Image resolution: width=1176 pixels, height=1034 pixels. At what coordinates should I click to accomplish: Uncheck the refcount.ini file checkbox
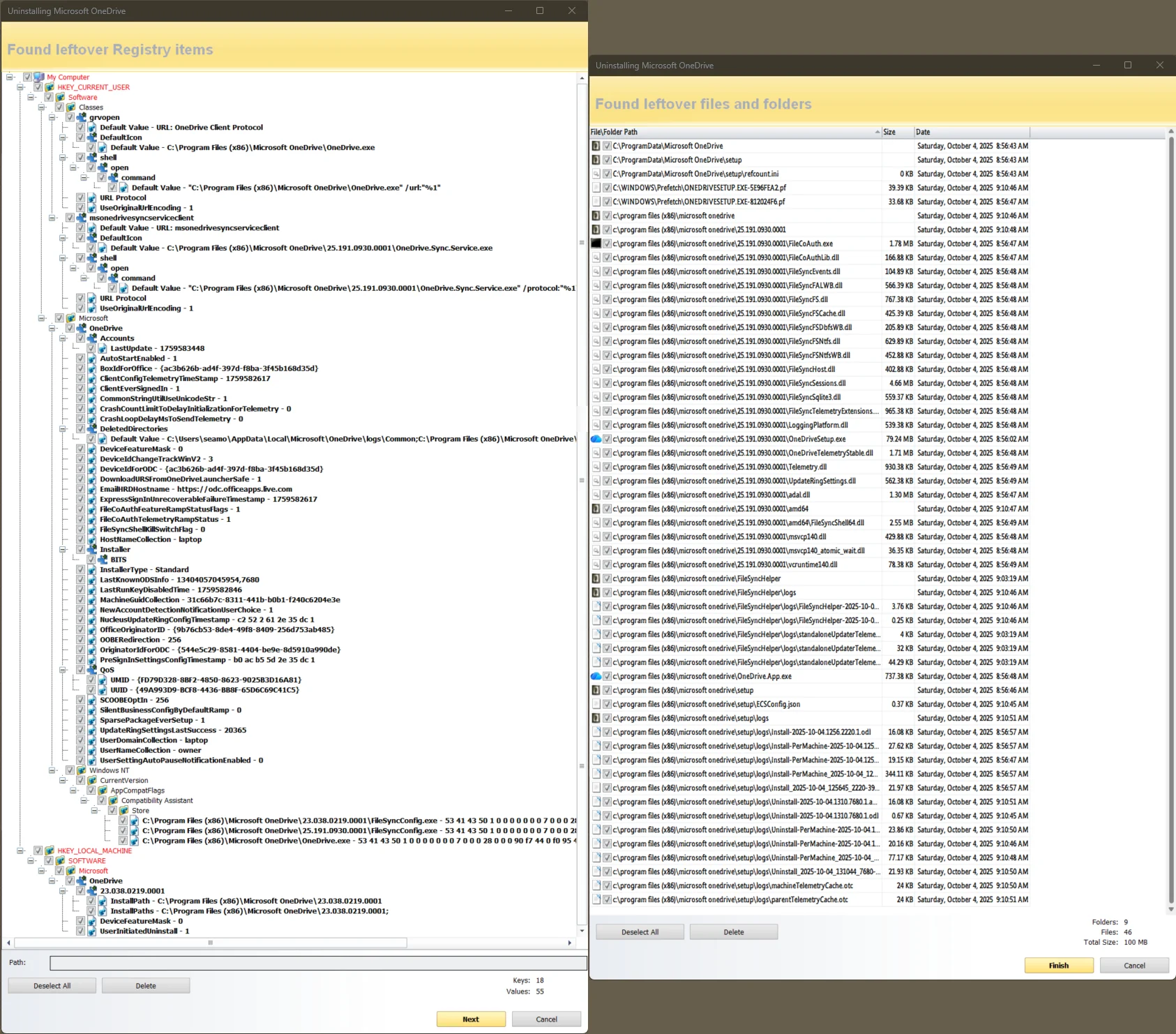click(607, 174)
